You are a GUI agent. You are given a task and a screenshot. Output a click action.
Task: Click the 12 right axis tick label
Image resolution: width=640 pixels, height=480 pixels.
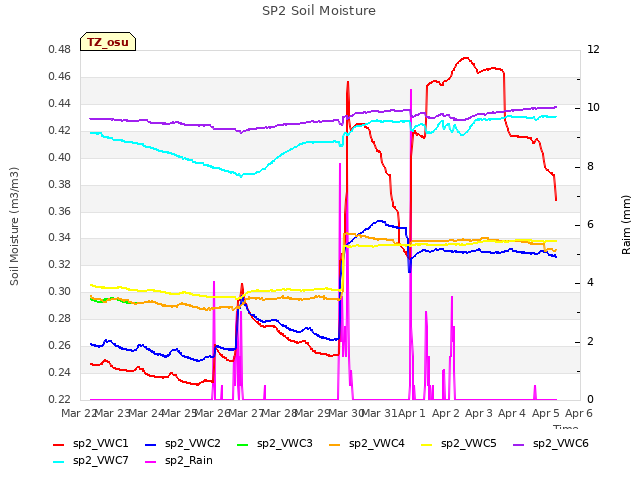(593, 50)
